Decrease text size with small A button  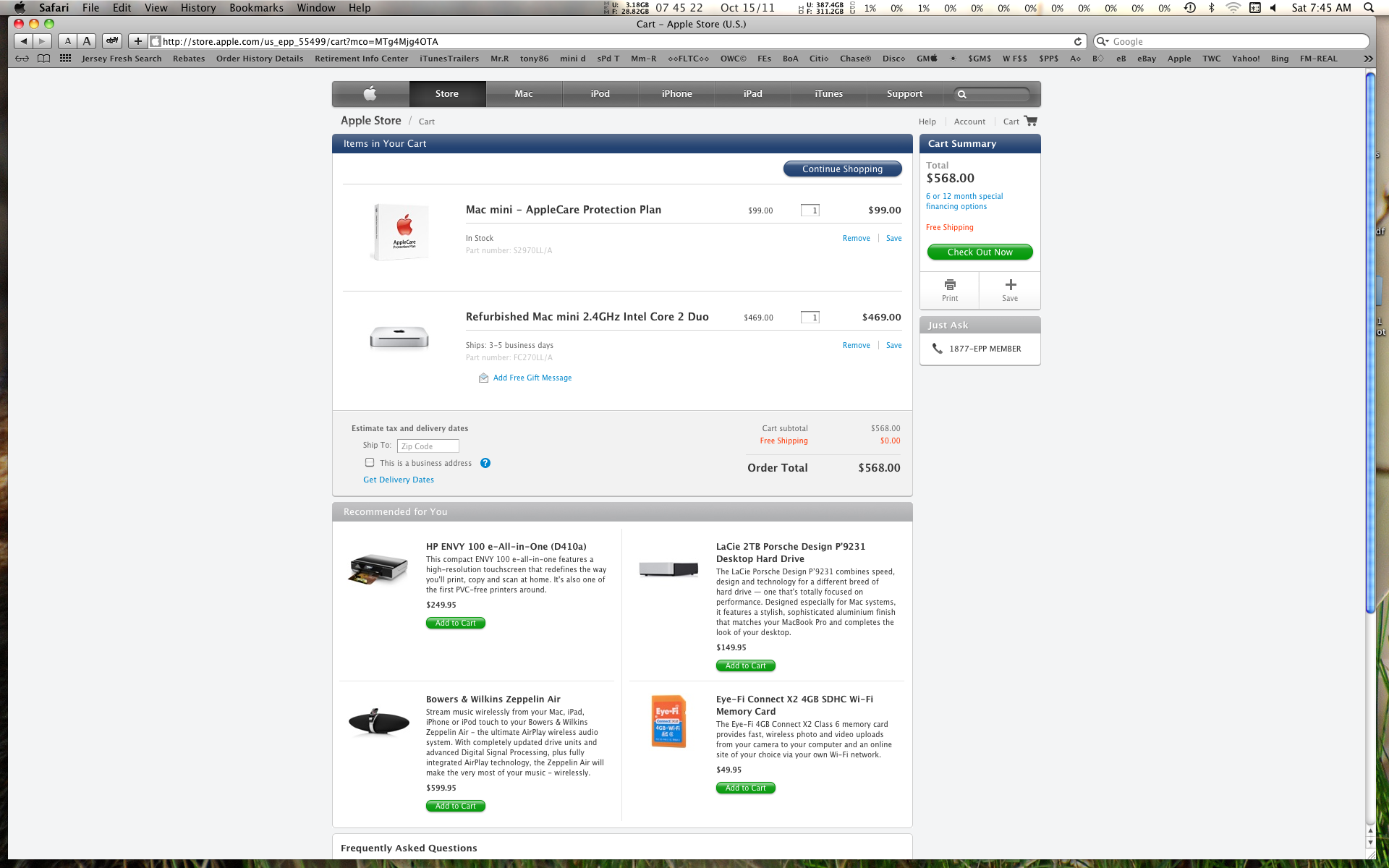(x=68, y=41)
